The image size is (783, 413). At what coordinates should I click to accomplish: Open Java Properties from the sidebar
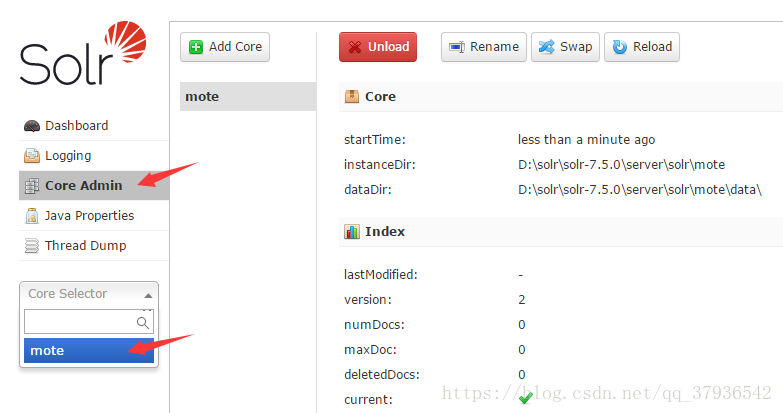click(x=89, y=216)
